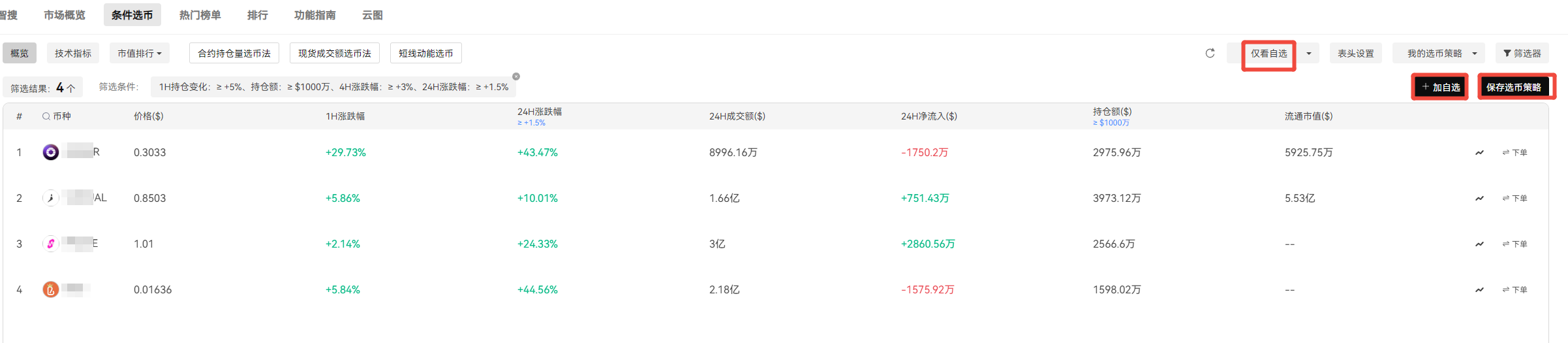The height and width of the screenshot is (343, 1568).
Task: Expand the arrow next to 仅看自选
Action: pos(1309,53)
